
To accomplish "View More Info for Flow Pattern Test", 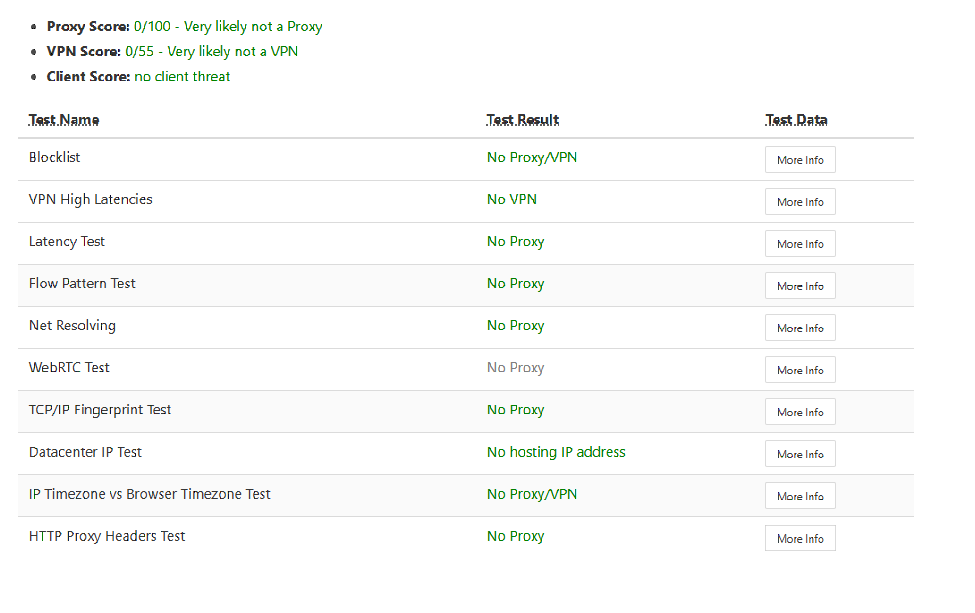I will [x=800, y=286].
